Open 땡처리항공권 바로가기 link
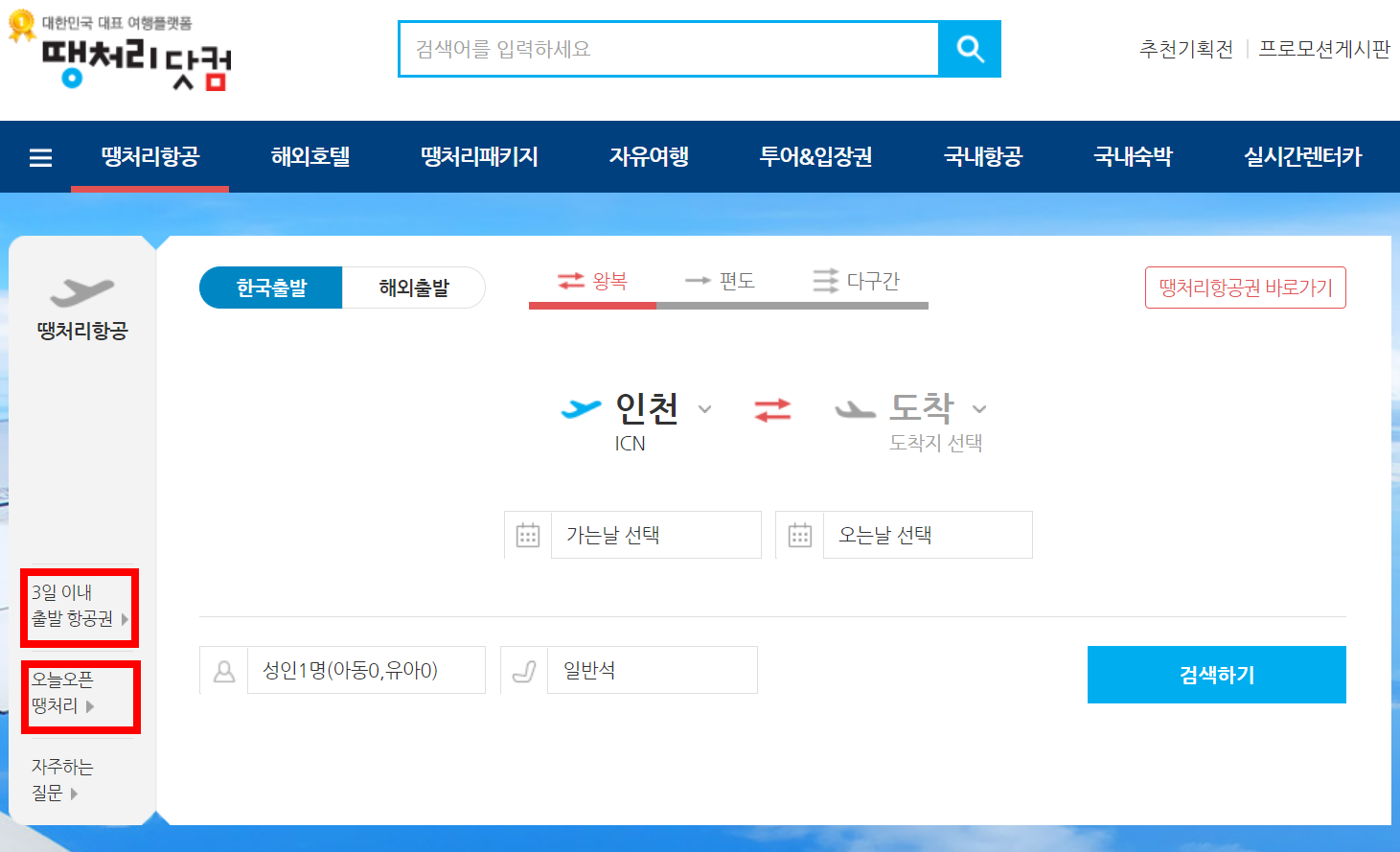The image size is (1400, 852). (1245, 287)
